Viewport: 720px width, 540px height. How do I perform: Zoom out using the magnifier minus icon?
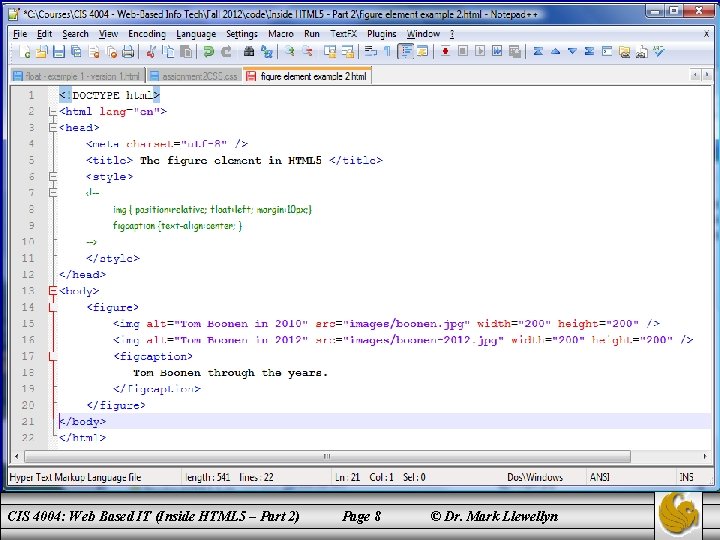[307, 52]
